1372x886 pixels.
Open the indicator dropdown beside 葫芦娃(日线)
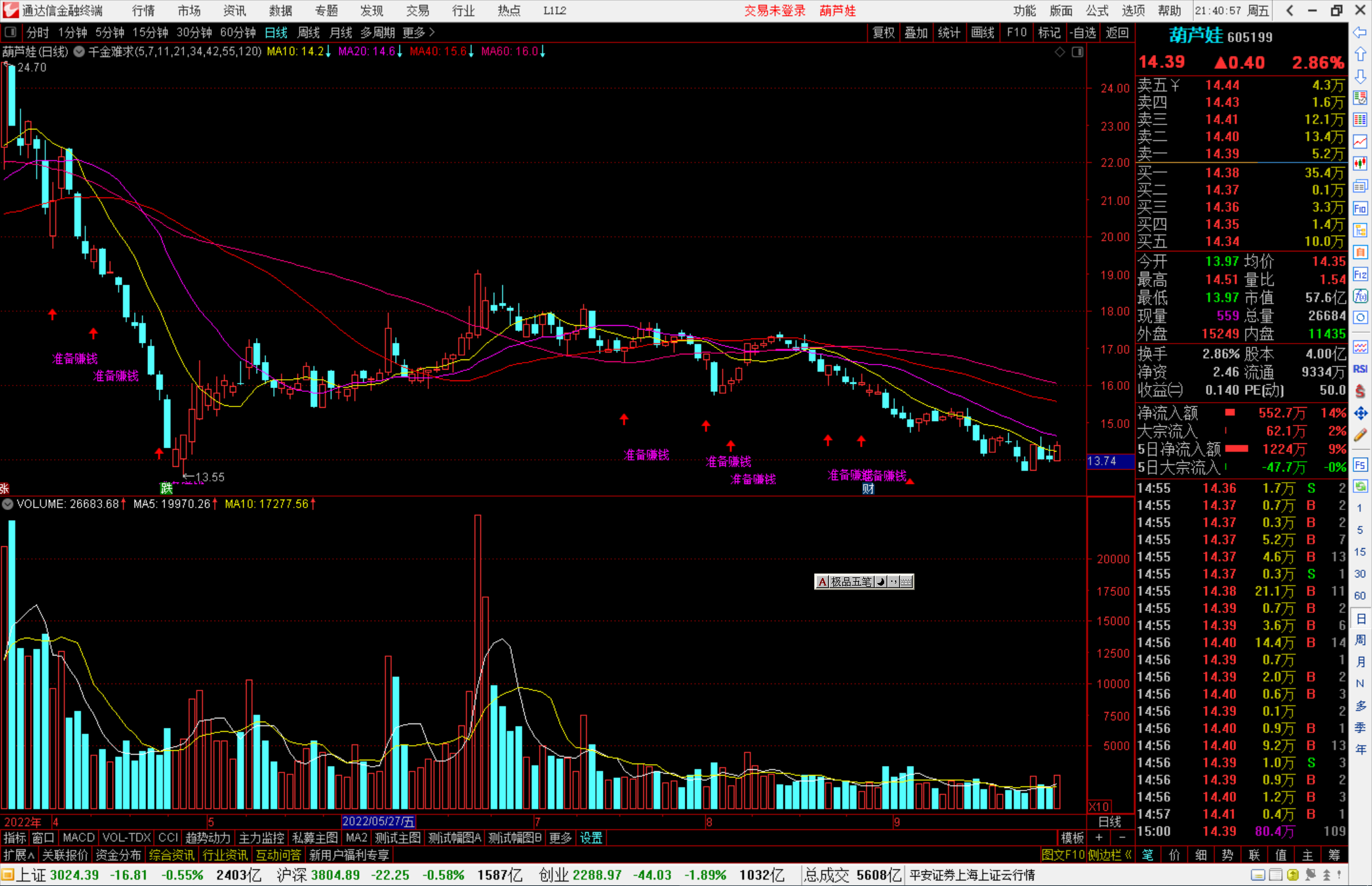click(x=79, y=51)
